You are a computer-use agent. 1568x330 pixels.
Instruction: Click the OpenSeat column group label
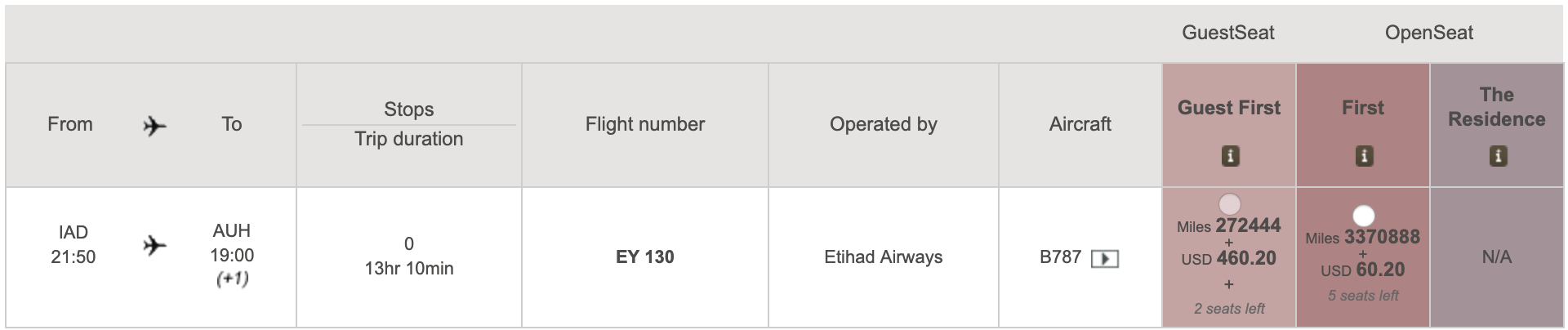tap(1429, 33)
